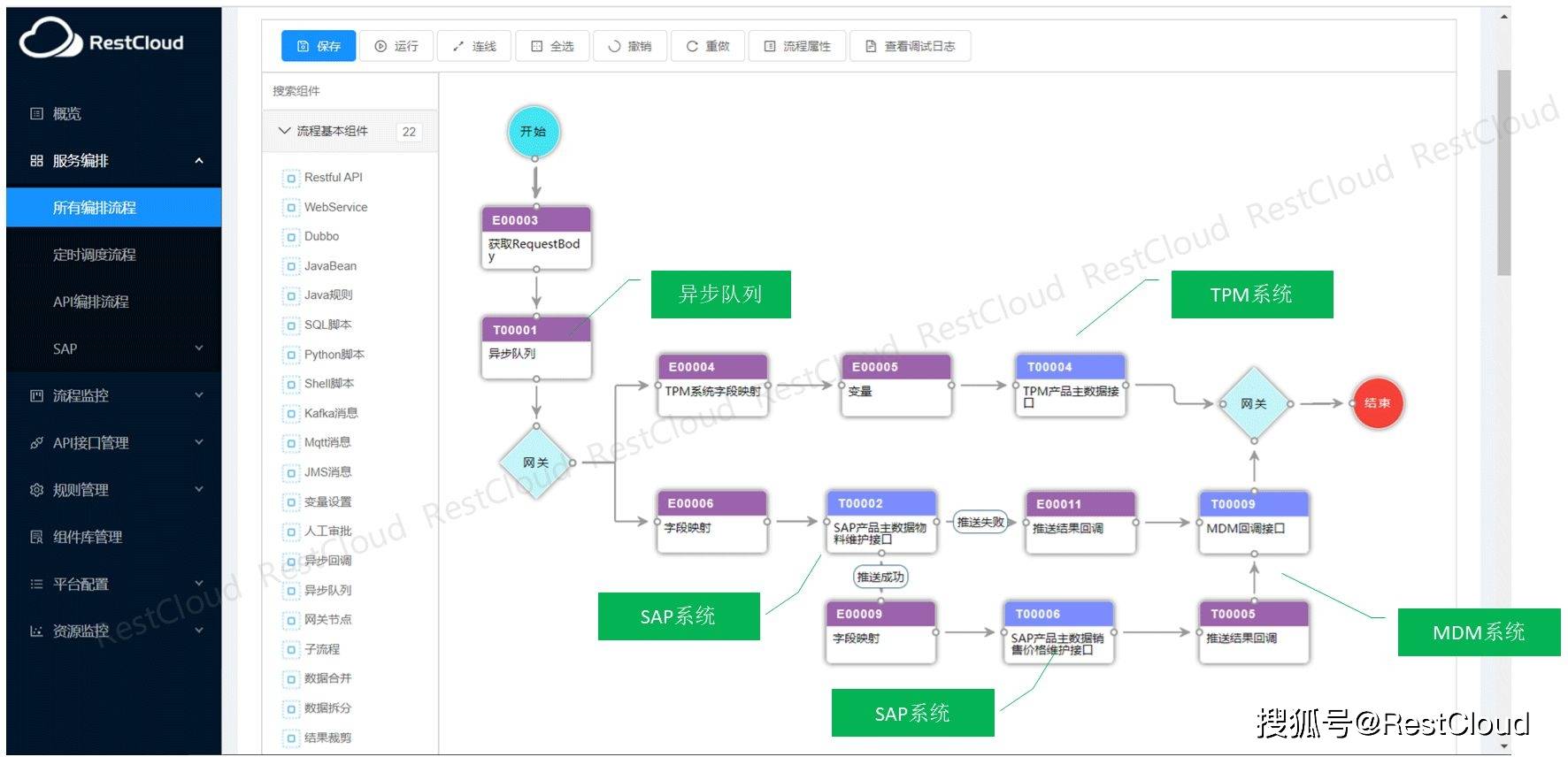Image resolution: width=1568 pixels, height=757 pixels.
Task: Expand the API接口管理 menu arrow
Action: (199, 442)
